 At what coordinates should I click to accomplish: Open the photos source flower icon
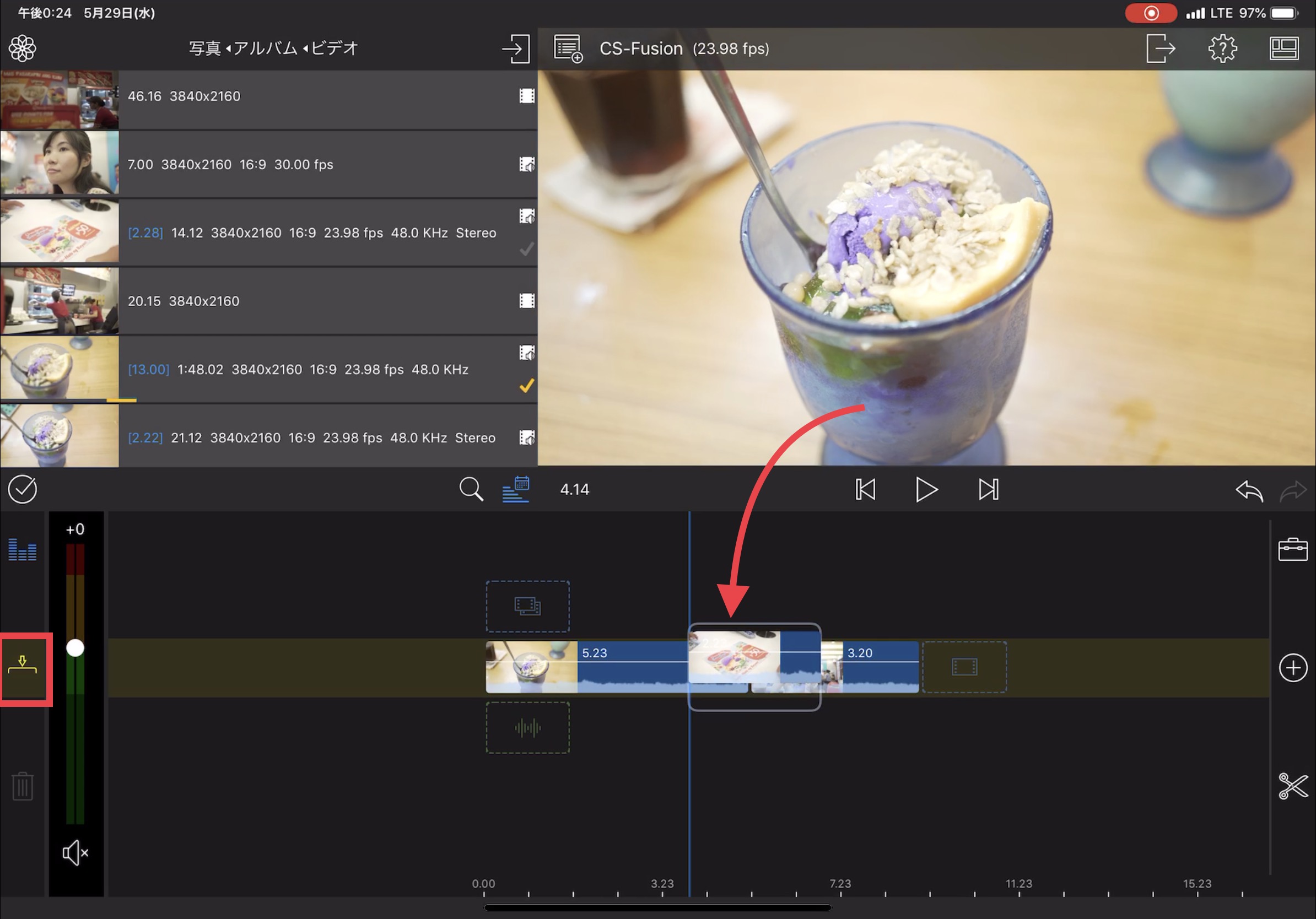click(x=23, y=48)
